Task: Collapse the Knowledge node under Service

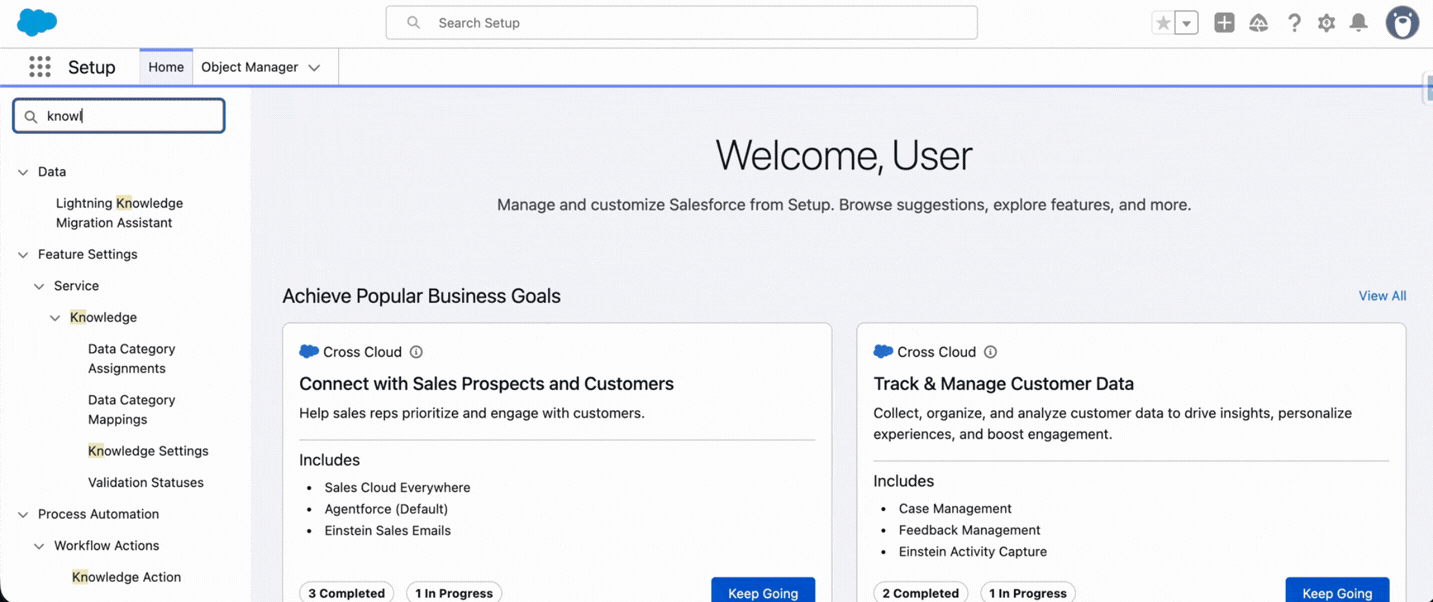Action: click(55, 318)
